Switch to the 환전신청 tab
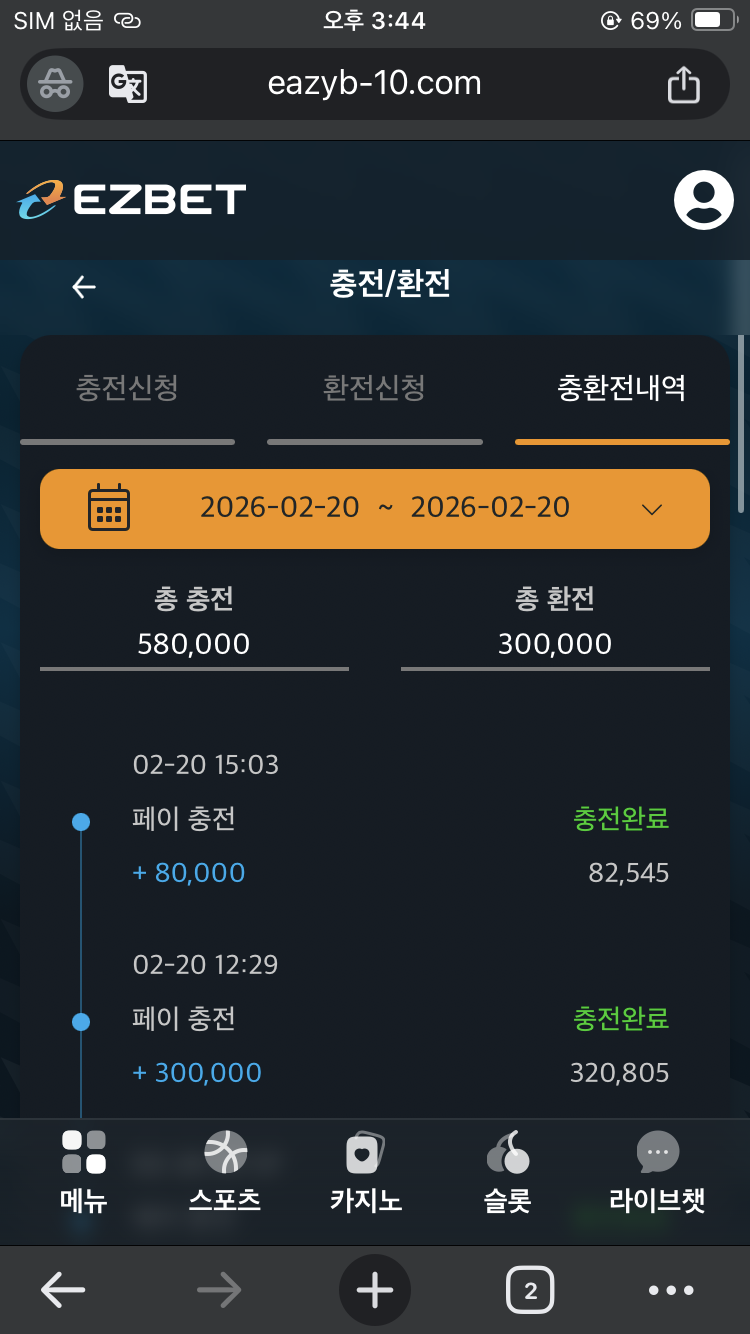Viewport: 750px width, 1334px height. tap(374, 388)
